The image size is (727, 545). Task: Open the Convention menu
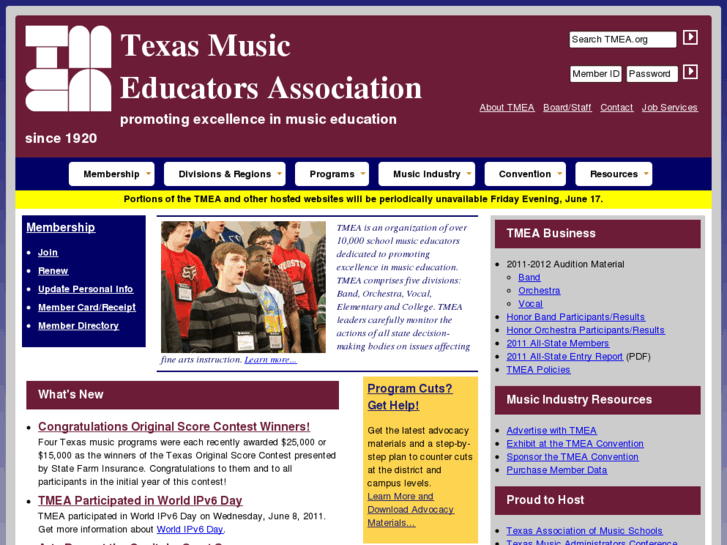pos(525,174)
